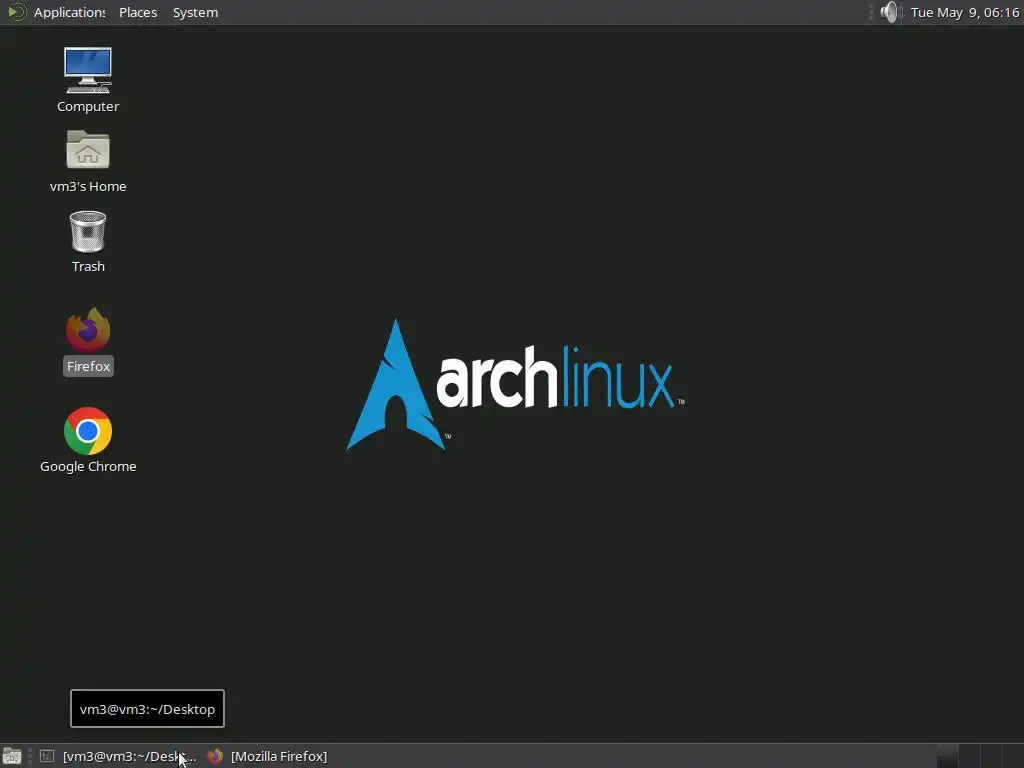Screen dimensions: 1024x768
Task: Restore the Mozilla Firefox window from taskbar
Action: click(x=268, y=756)
